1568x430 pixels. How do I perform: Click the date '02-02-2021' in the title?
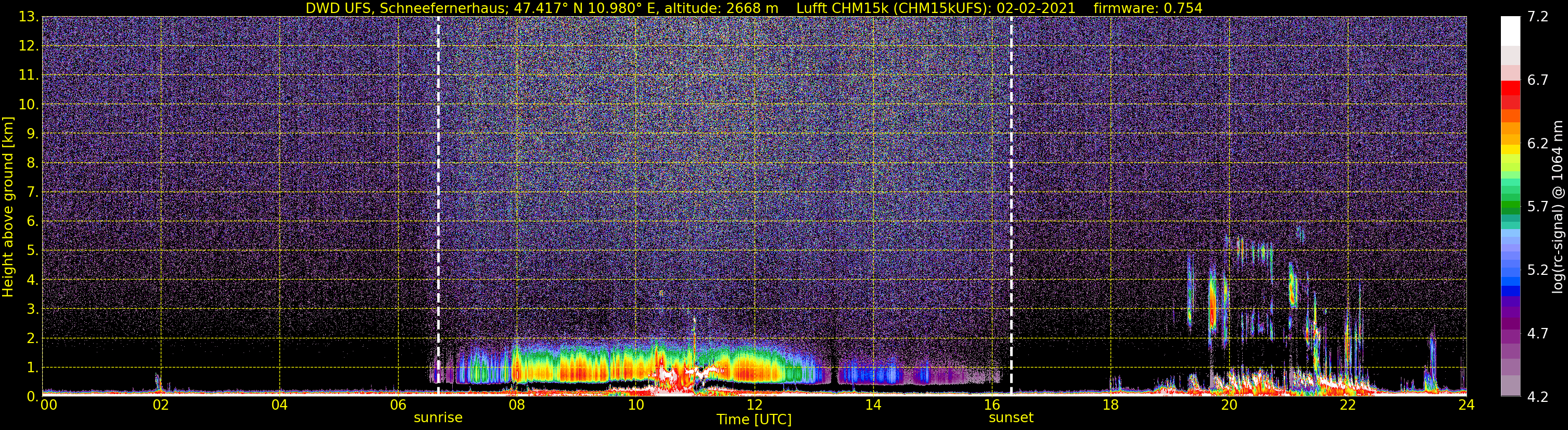(1037, 8)
